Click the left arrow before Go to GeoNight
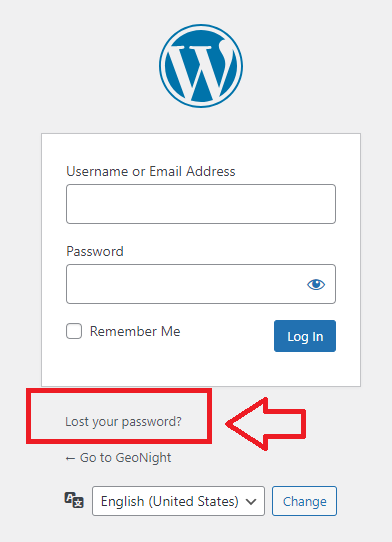Screen dimensions: 392x542 [x=70, y=459]
